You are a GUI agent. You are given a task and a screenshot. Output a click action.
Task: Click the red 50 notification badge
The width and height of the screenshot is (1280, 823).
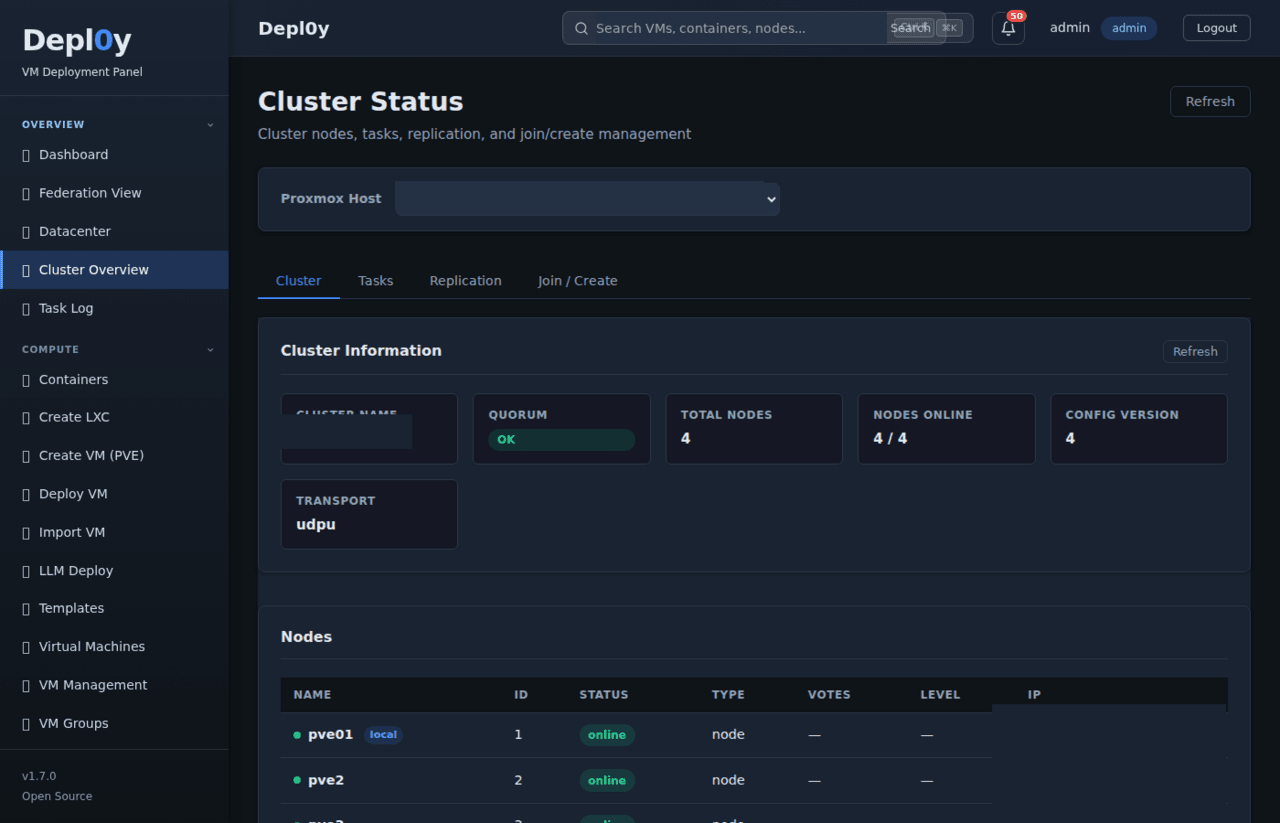[1017, 16]
